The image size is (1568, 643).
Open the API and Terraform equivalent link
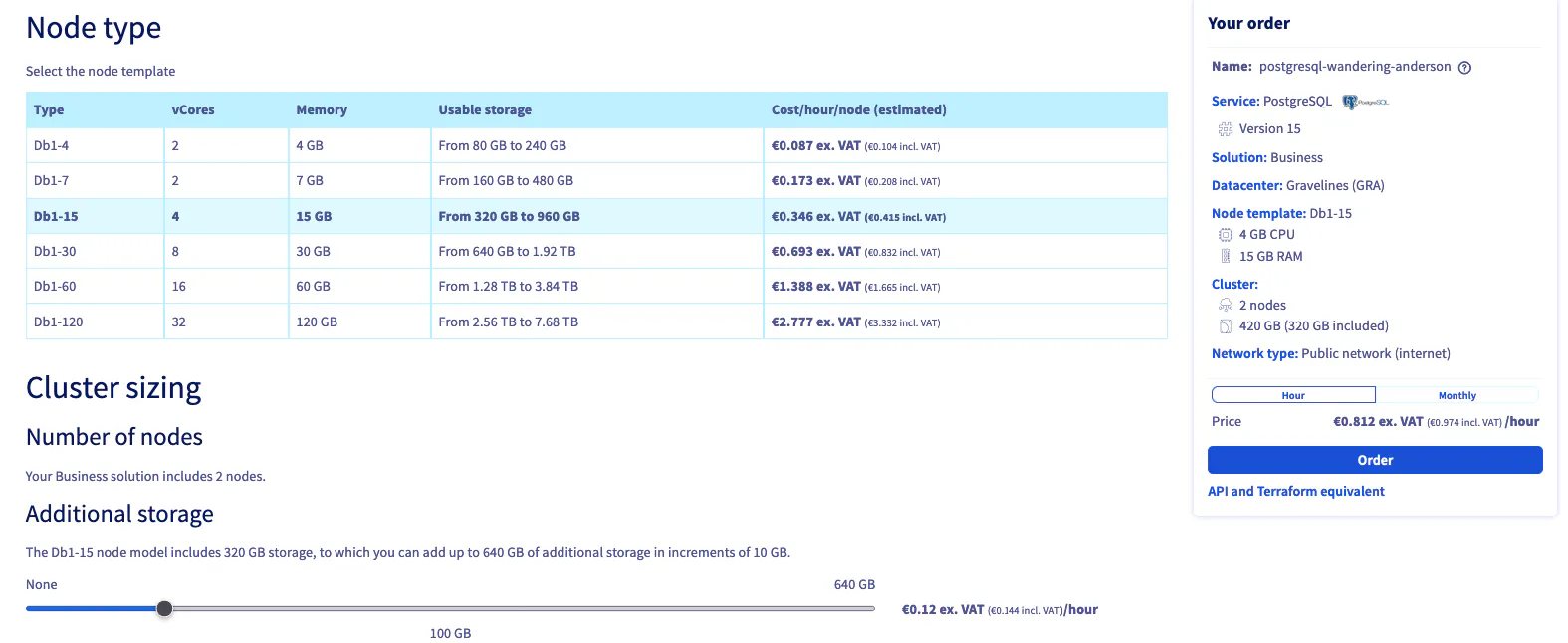tap(1296, 492)
